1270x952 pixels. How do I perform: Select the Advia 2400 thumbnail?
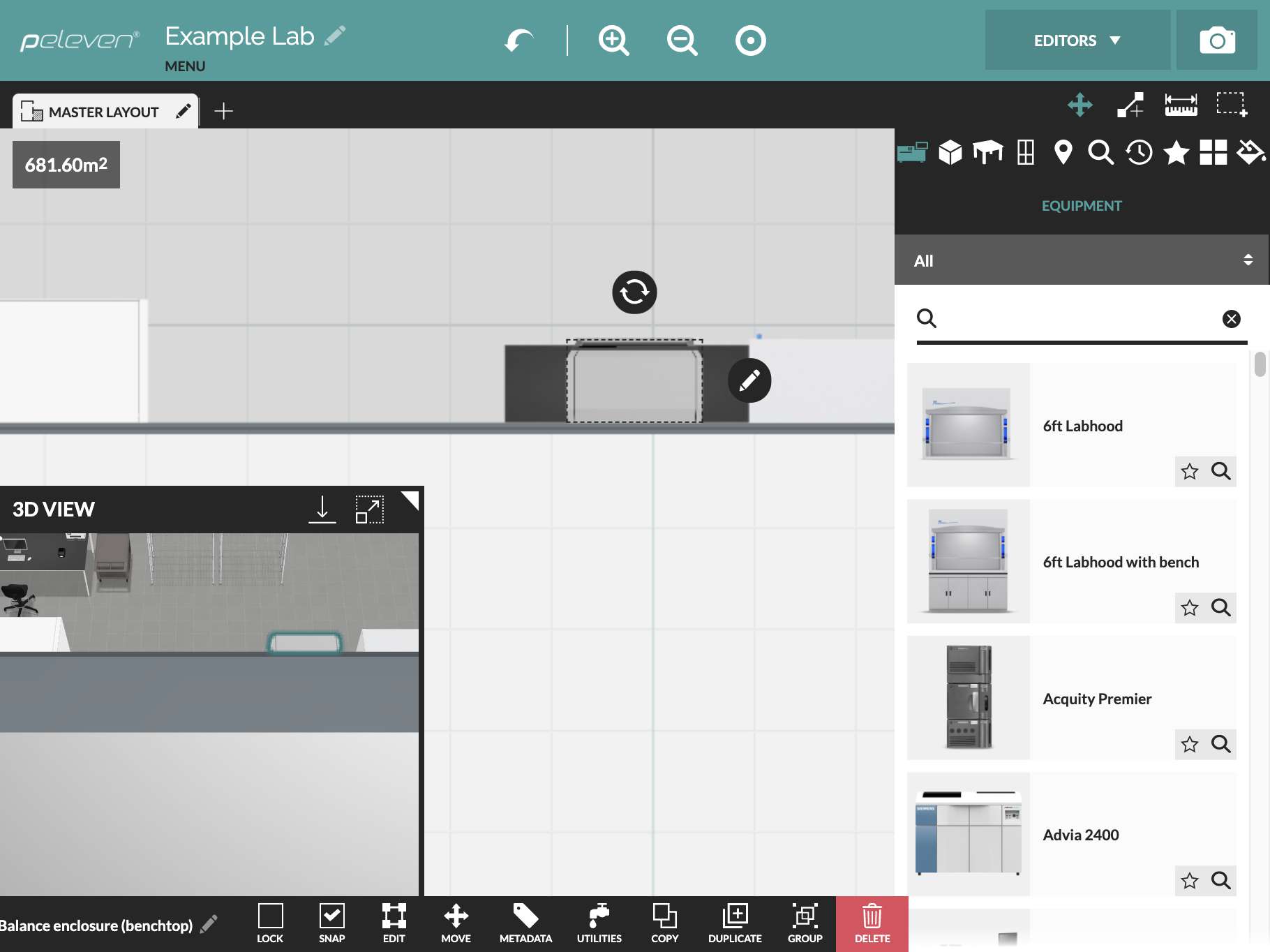[x=968, y=834]
